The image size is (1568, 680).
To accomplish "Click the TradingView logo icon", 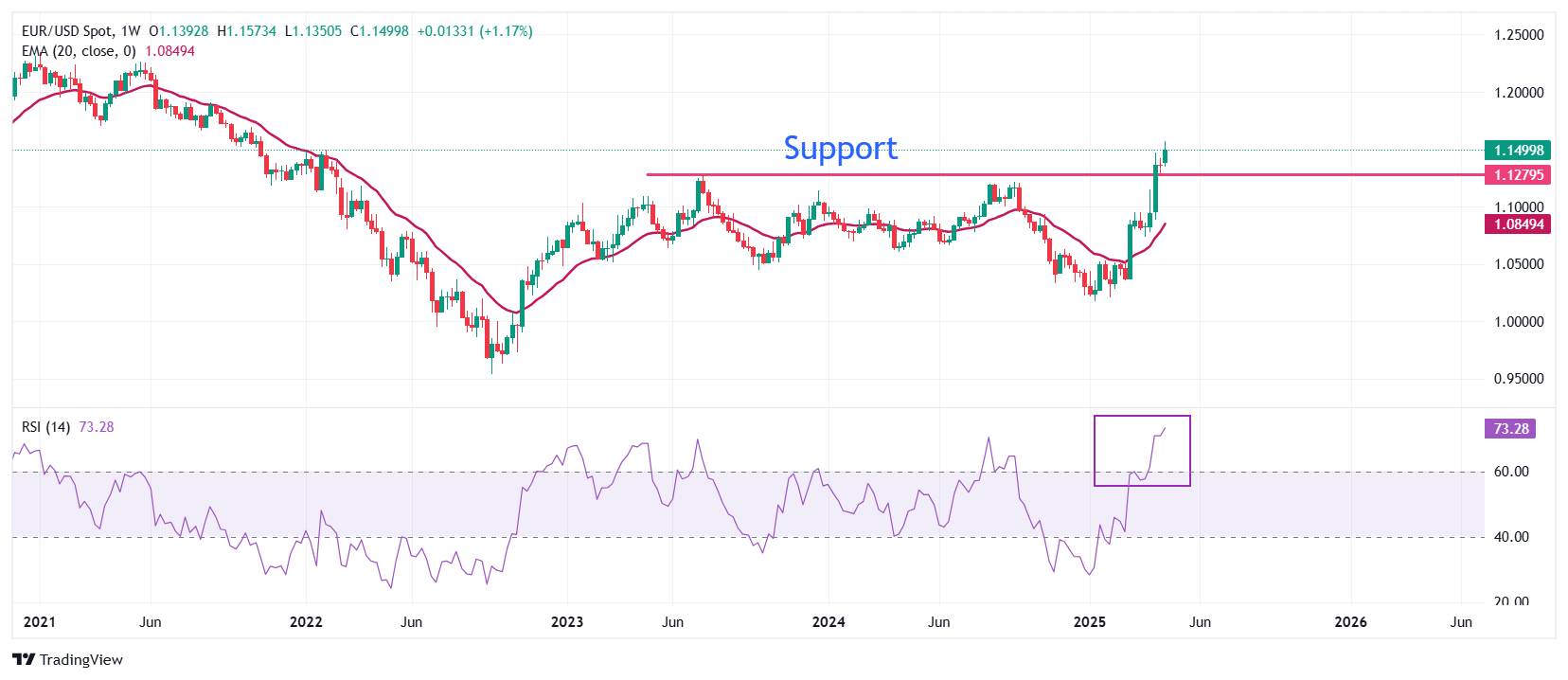I will click(x=24, y=659).
